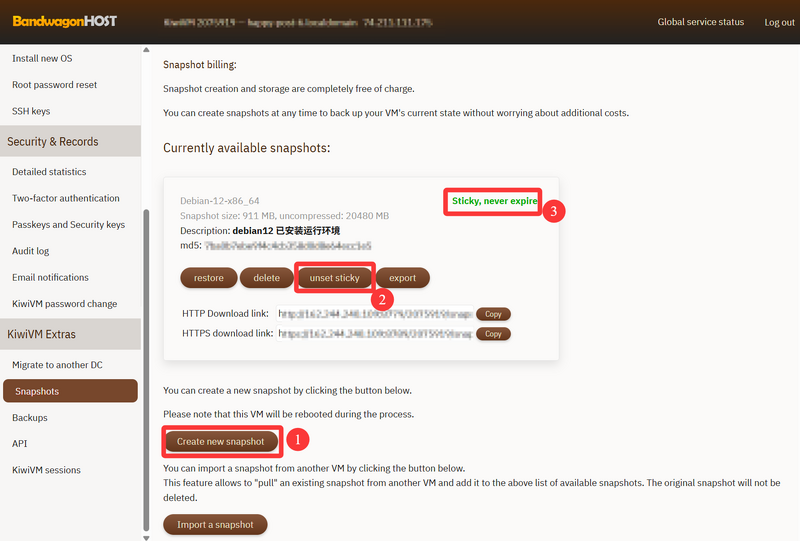The width and height of the screenshot is (800, 541).
Task: Open Detailed statistics page
Action: coord(49,172)
